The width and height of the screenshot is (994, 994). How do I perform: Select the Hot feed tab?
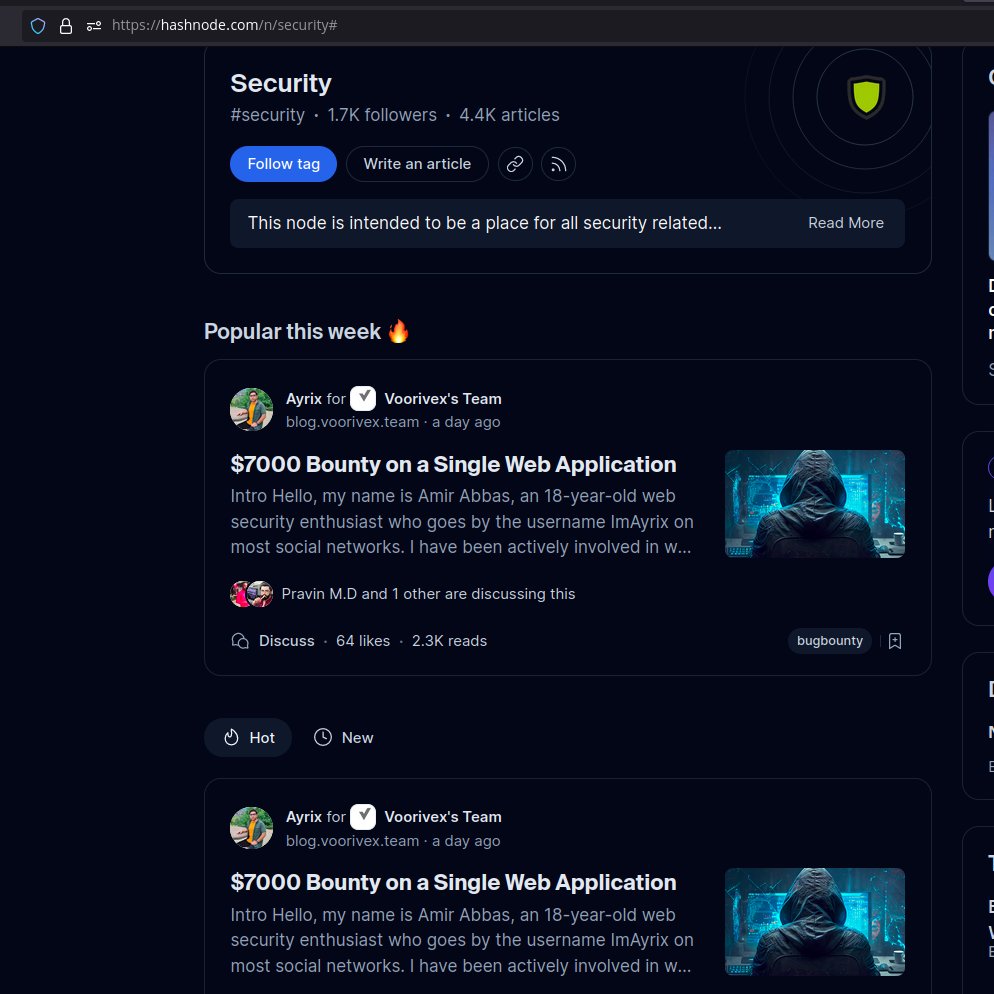pos(248,737)
